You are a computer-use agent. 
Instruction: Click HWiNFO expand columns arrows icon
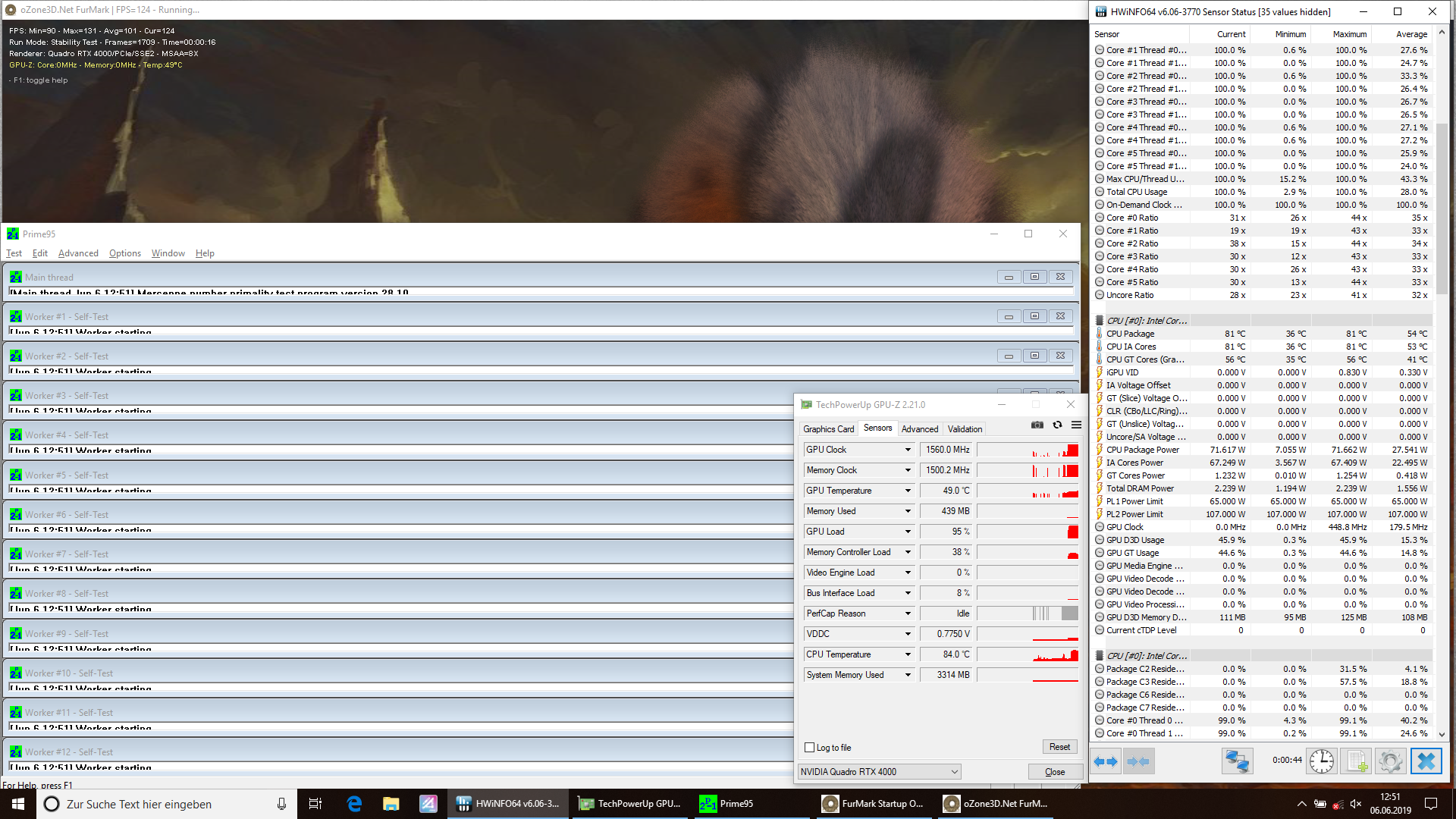click(1106, 761)
